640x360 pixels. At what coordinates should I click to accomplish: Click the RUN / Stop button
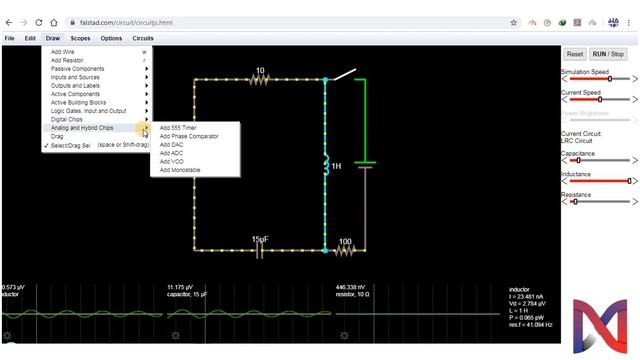(x=608, y=54)
